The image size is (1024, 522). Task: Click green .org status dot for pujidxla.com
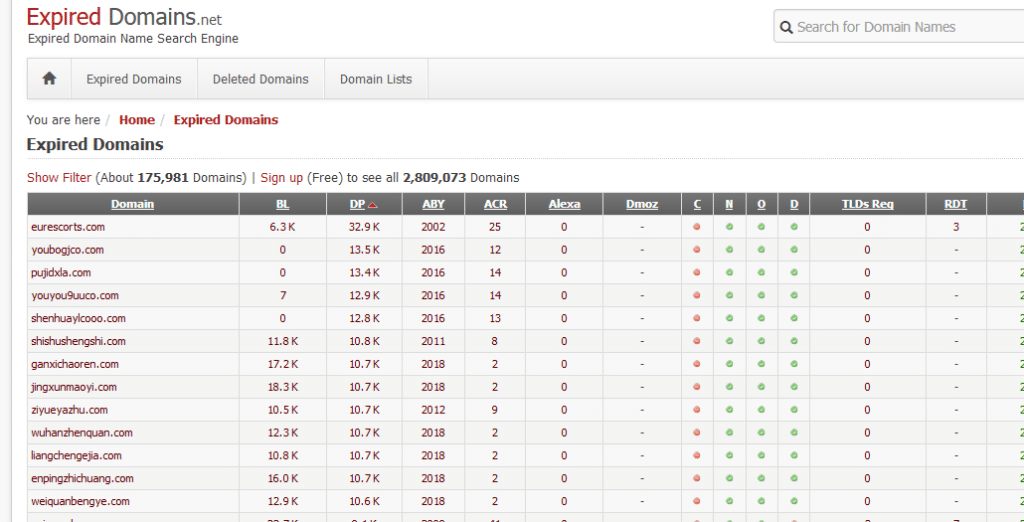coord(761,273)
